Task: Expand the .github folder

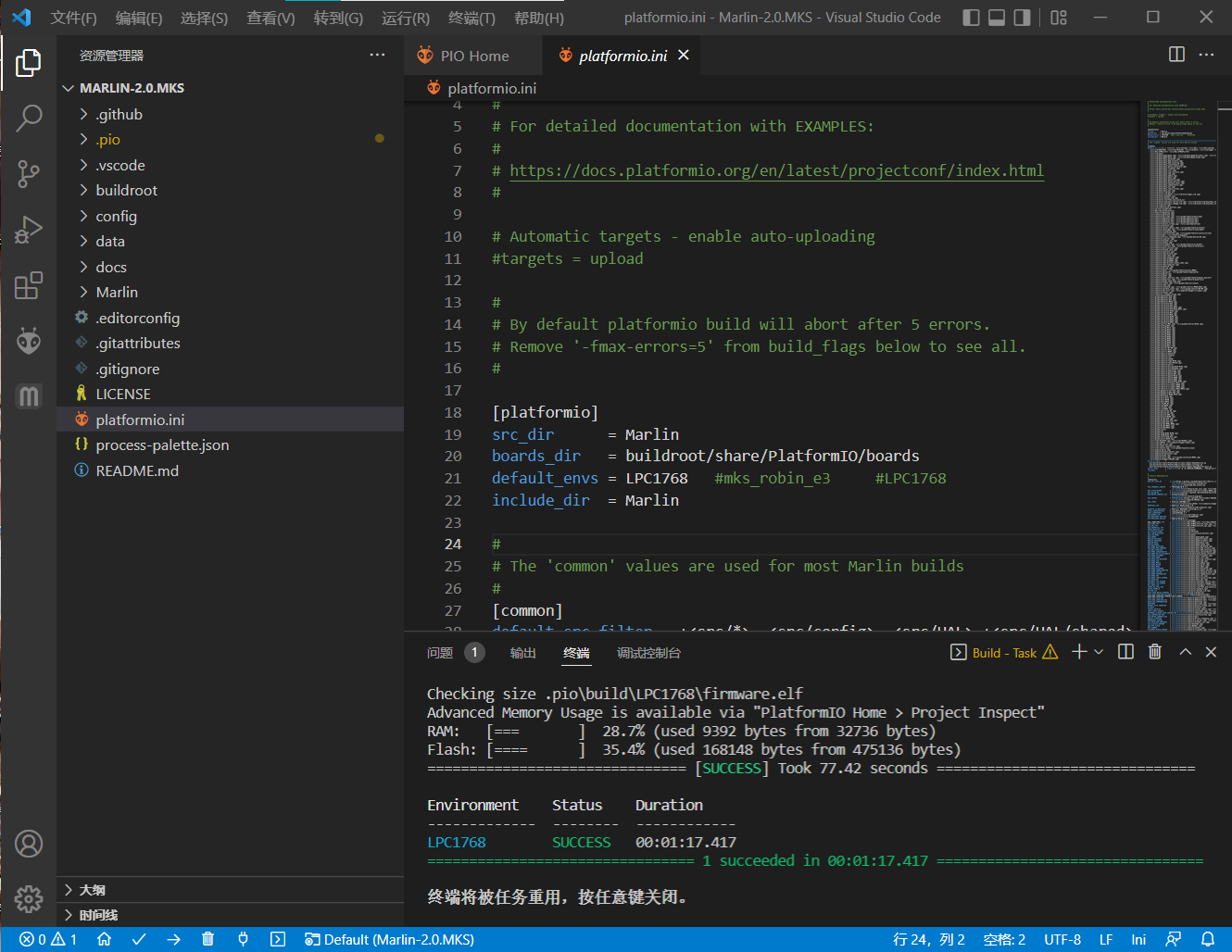Action: coord(230,114)
